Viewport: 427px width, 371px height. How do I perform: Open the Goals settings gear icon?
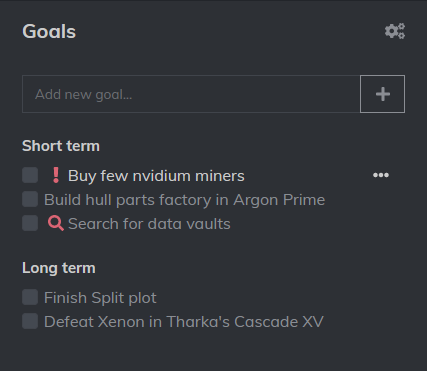395,31
